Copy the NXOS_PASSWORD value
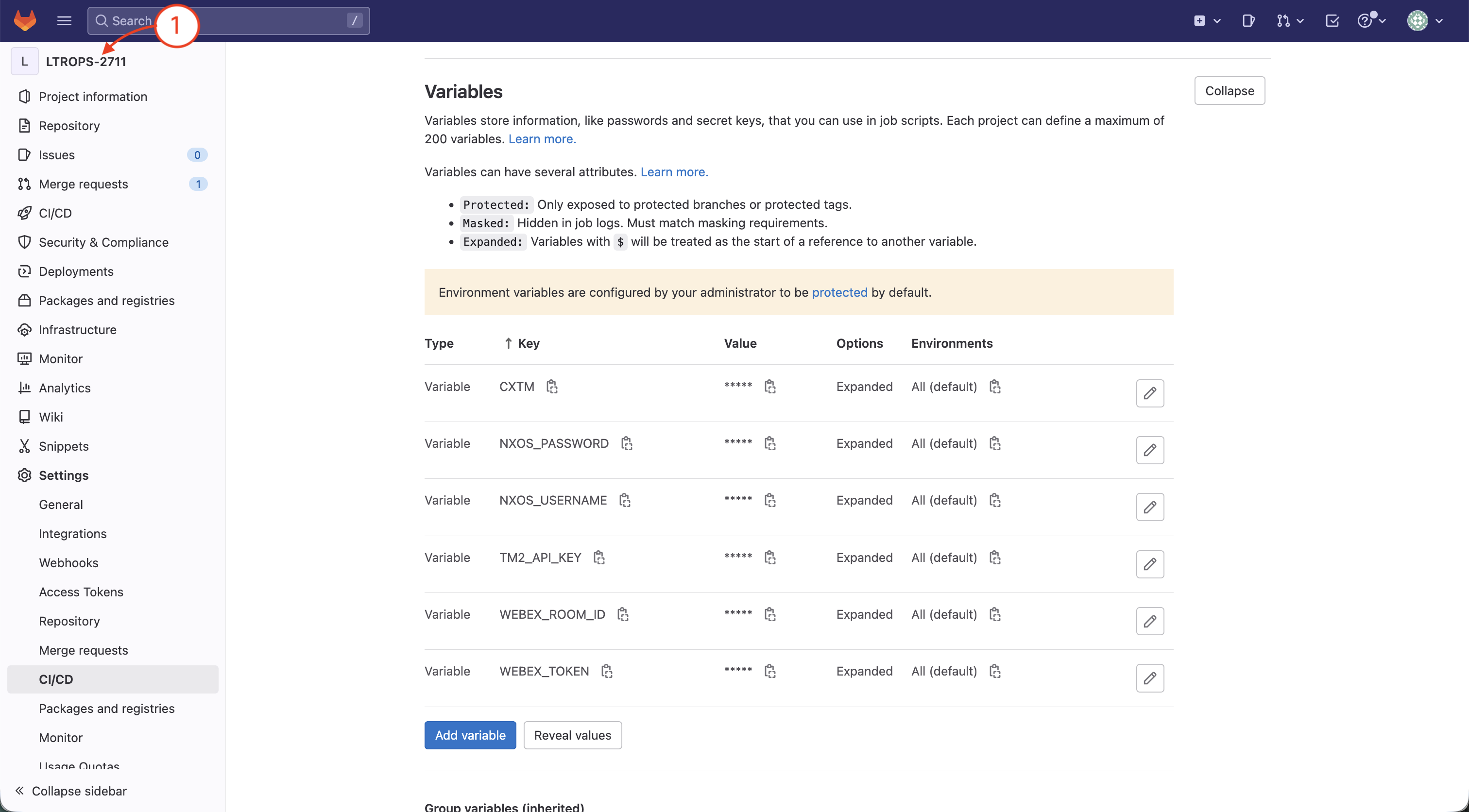Screen dimensions: 1469x812 click(770, 443)
